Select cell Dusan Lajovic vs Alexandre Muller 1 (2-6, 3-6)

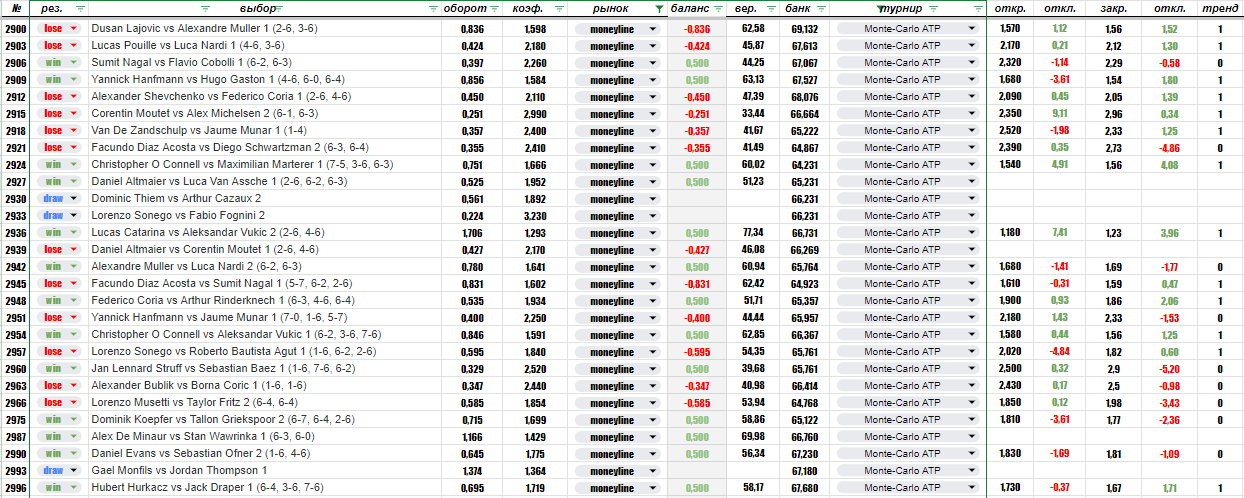(265, 29)
